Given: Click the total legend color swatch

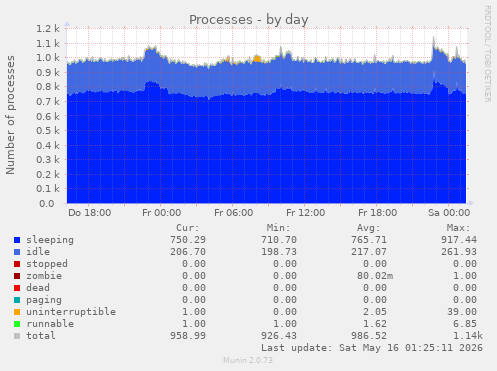Looking at the screenshot, I should [17, 336].
